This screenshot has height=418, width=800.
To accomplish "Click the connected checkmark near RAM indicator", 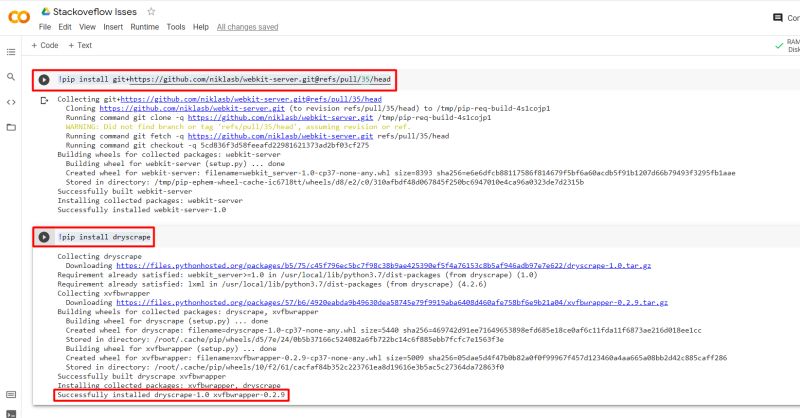I will coord(779,46).
